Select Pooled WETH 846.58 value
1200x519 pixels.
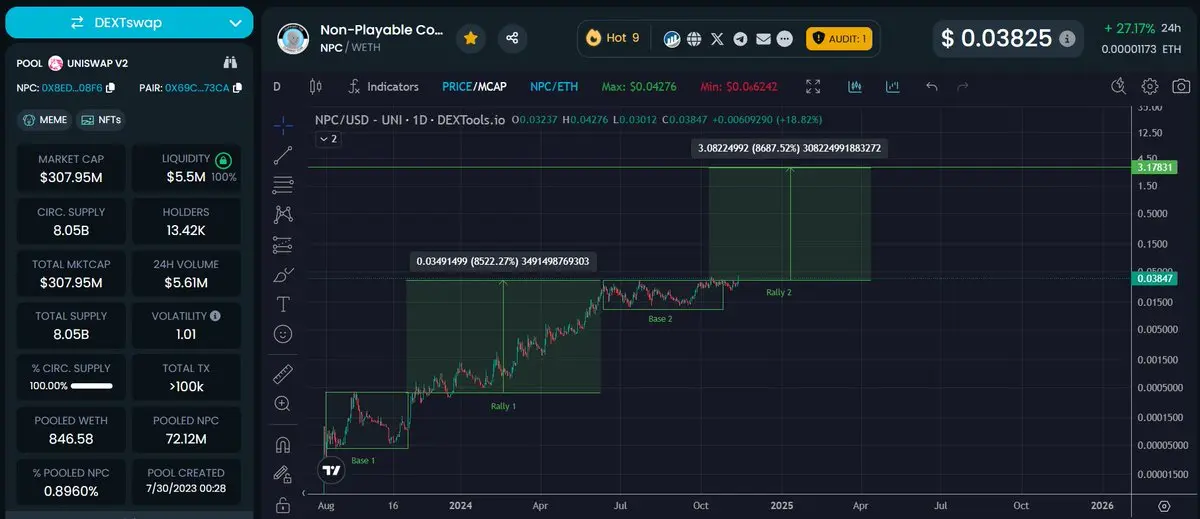tap(71, 438)
